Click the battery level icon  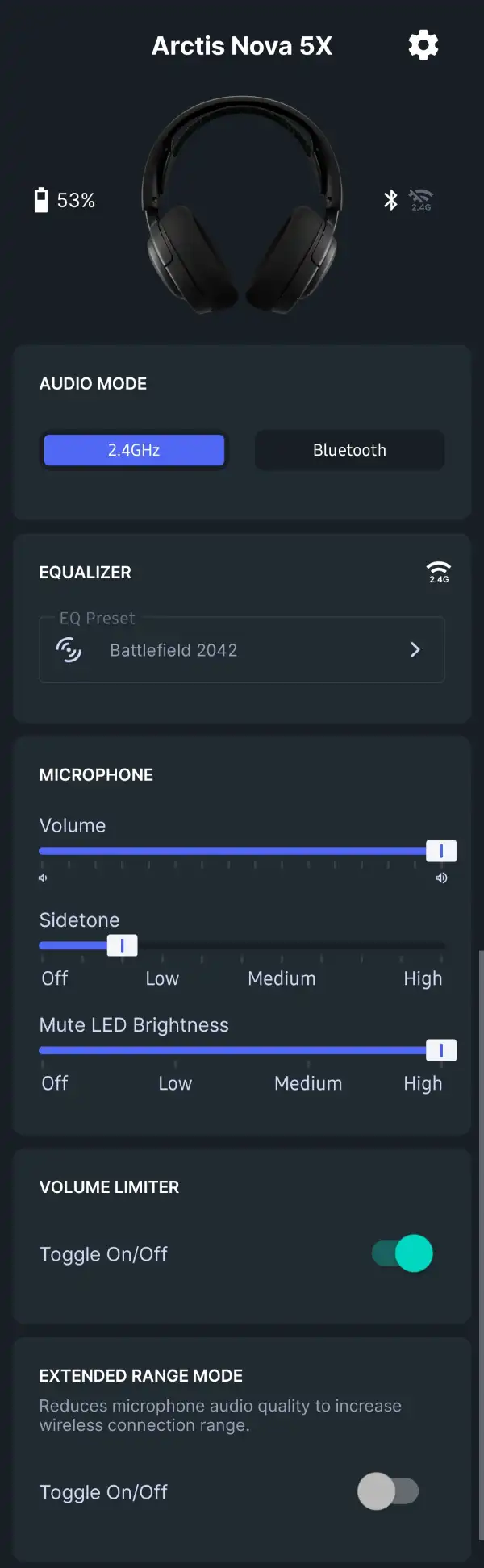click(41, 199)
